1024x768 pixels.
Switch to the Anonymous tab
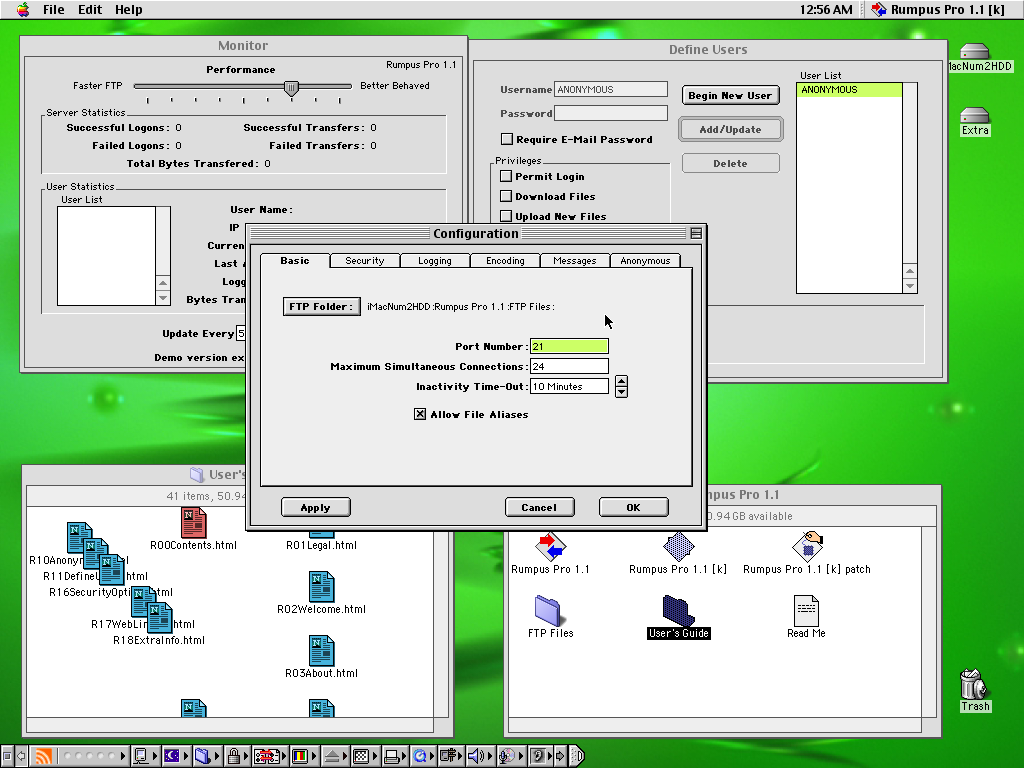tap(645, 261)
